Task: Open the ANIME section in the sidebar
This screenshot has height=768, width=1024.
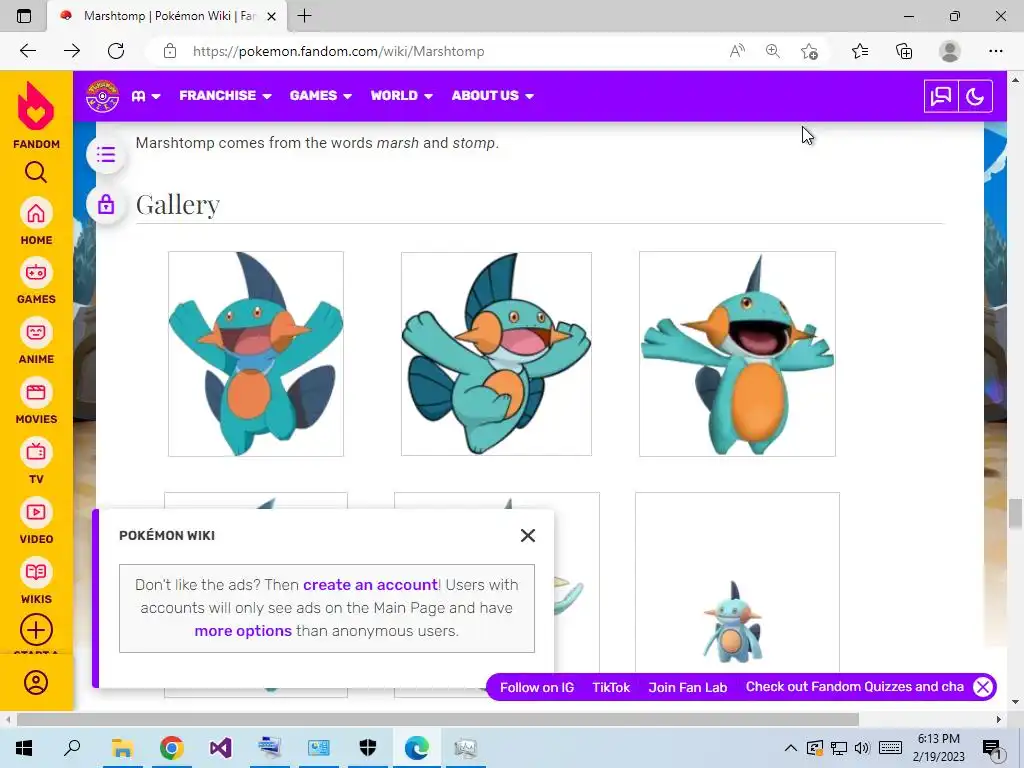Action: coord(36,340)
